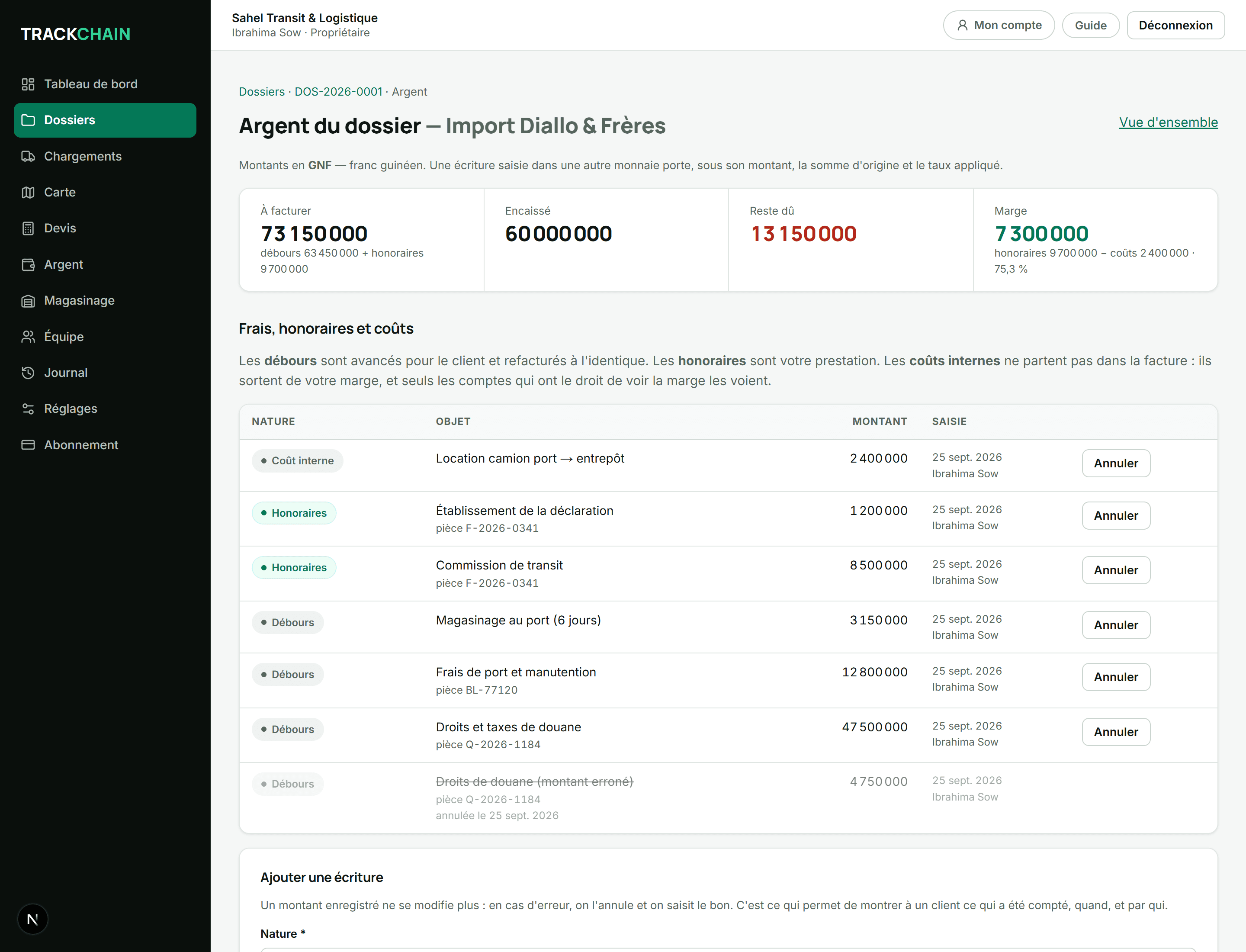Image resolution: width=1246 pixels, height=952 pixels.
Task: Click the Magasinage warehouse icon
Action: (x=28, y=301)
